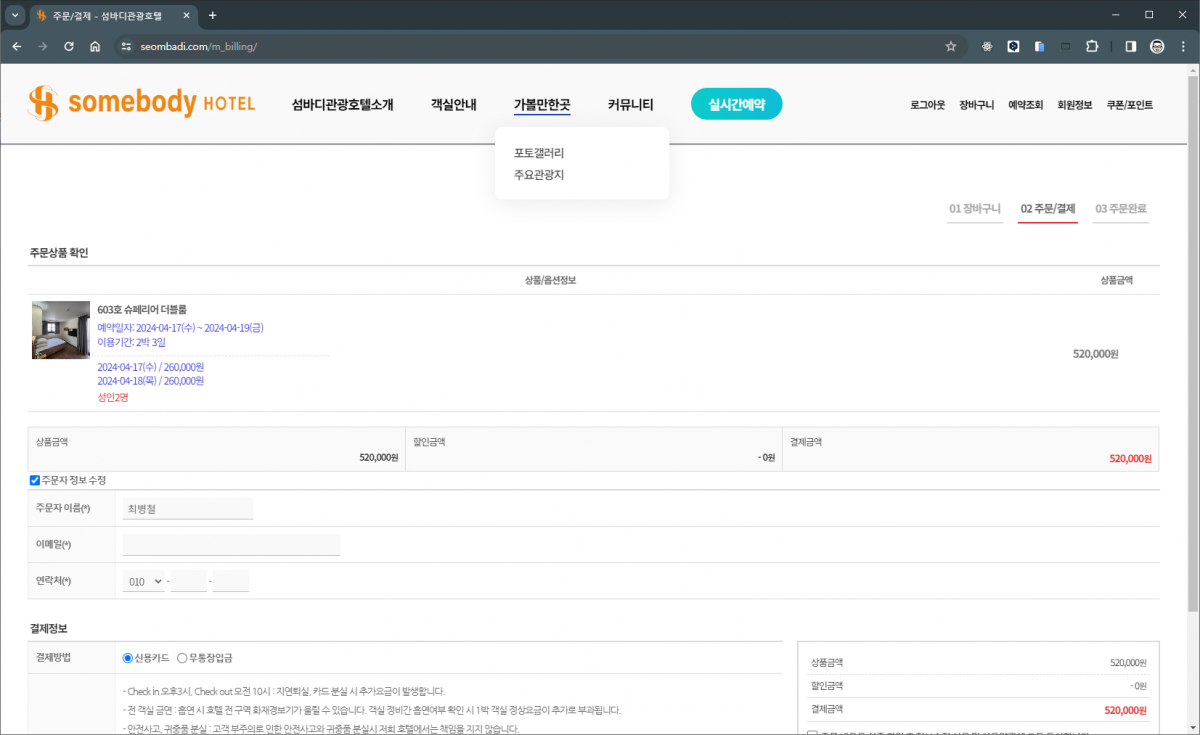
Task: Open 객실안내 menu
Action: pyautogui.click(x=454, y=104)
